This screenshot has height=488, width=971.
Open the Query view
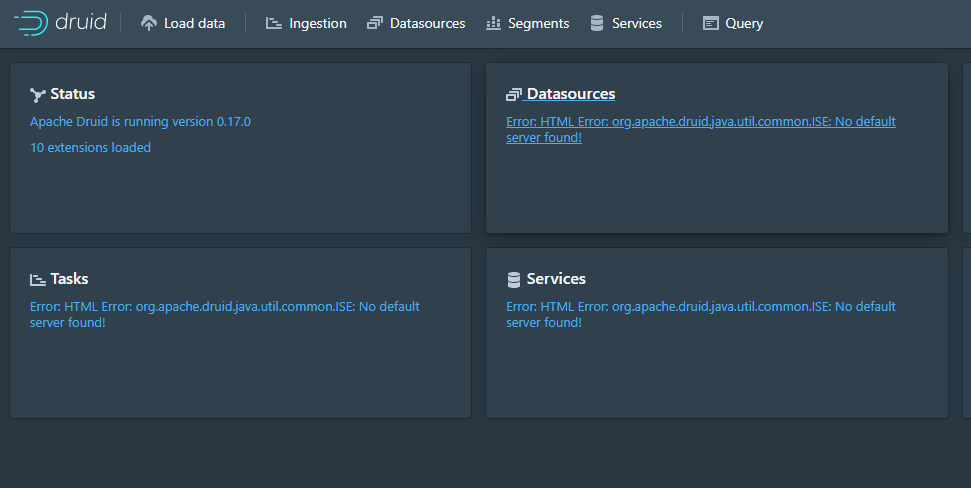[x=744, y=23]
